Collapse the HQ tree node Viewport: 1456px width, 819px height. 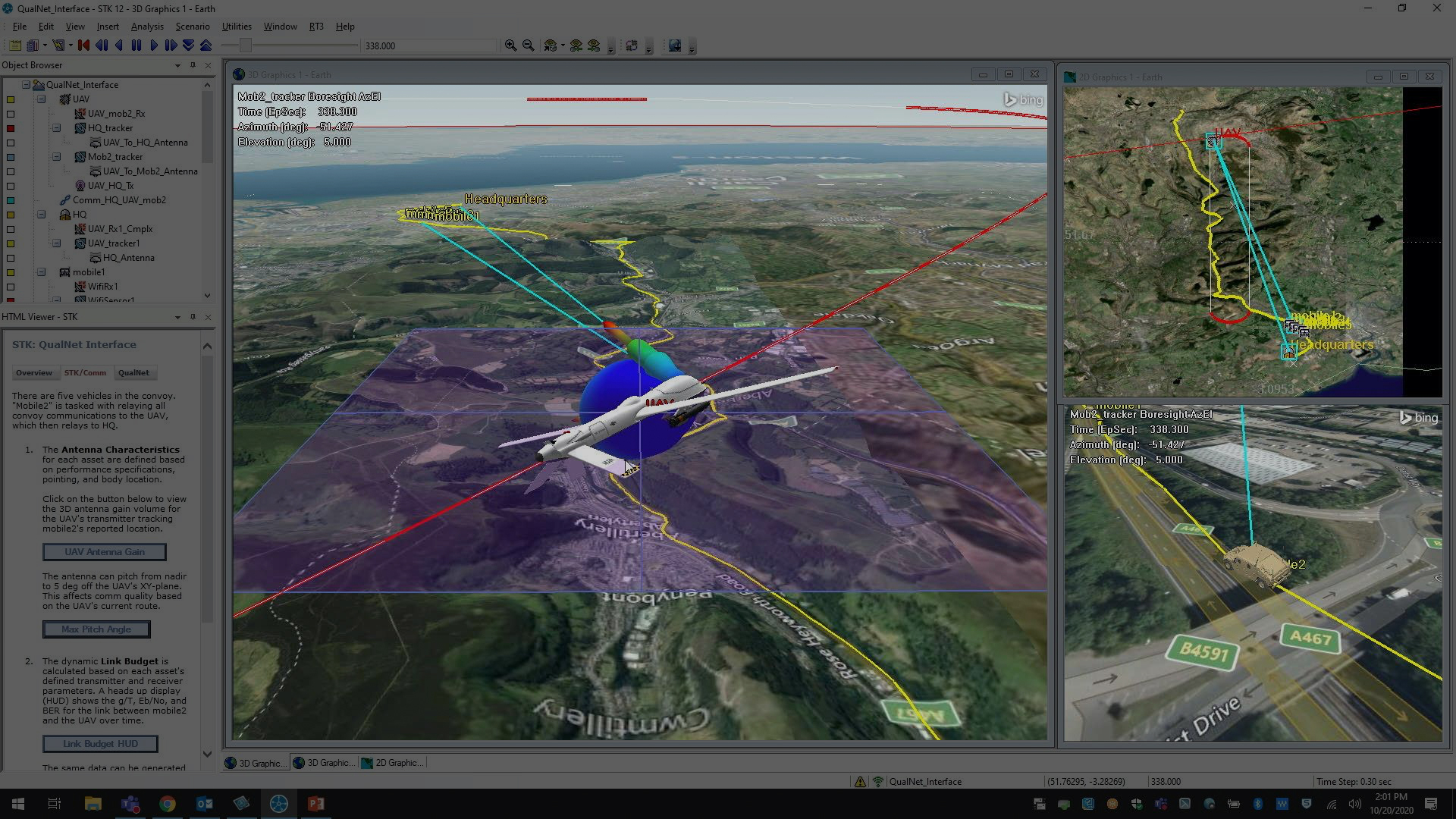tap(42, 215)
